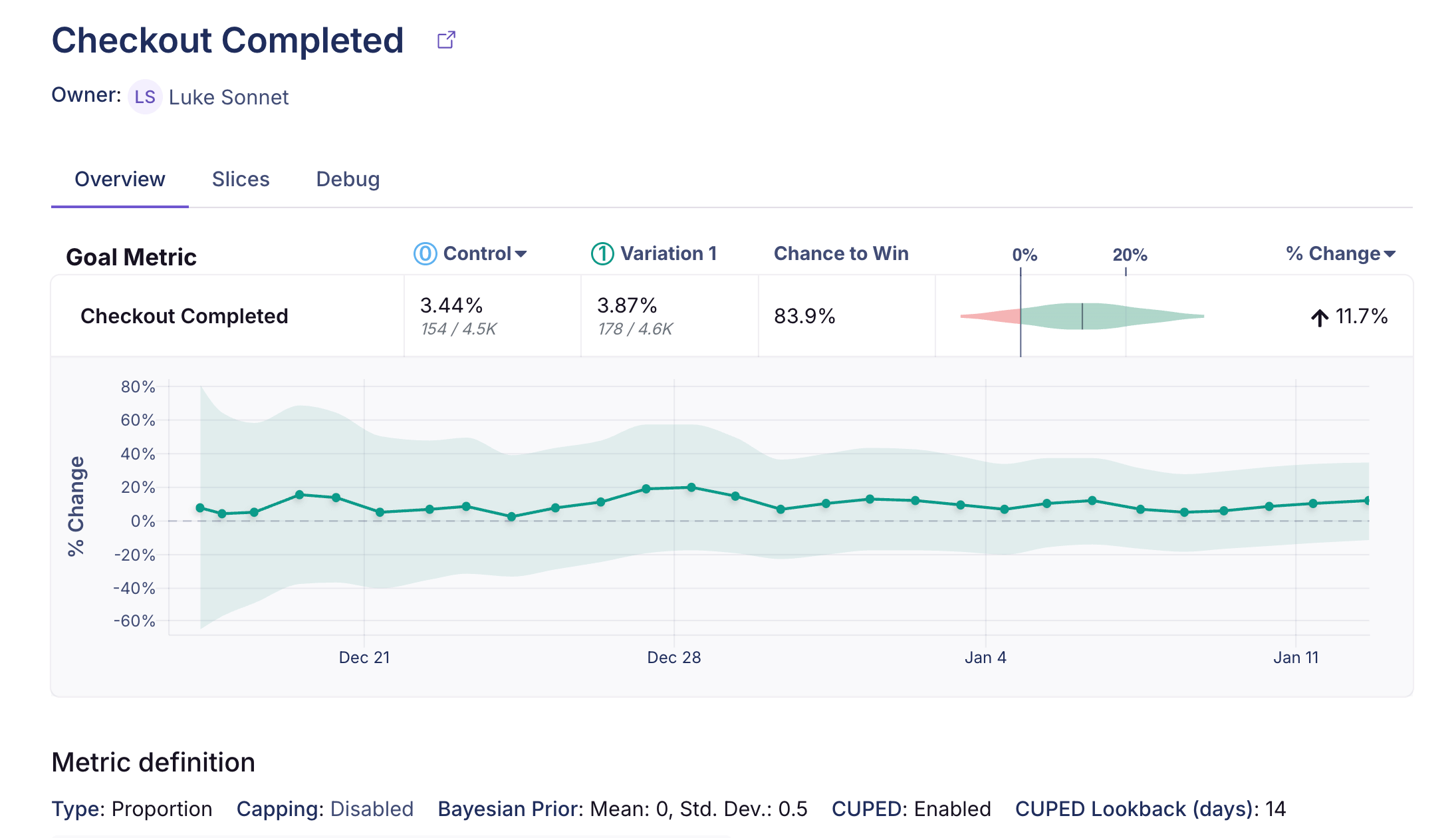
Task: Switch to the Overview tab
Action: (x=120, y=180)
